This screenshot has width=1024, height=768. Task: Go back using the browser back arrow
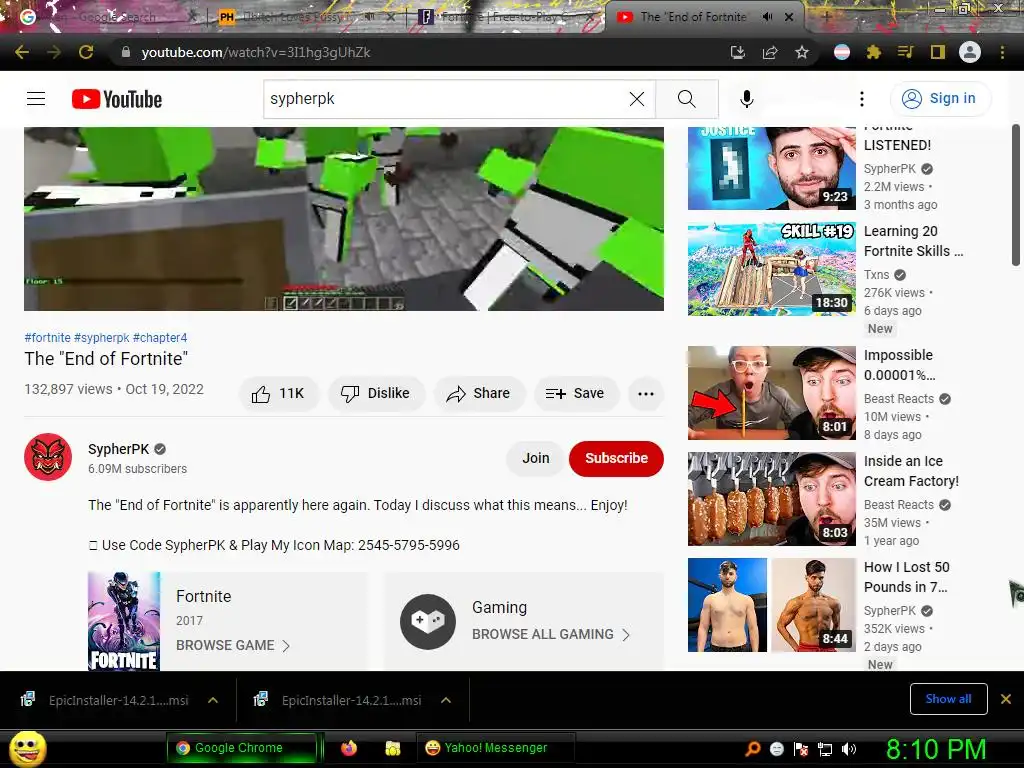click(22, 52)
